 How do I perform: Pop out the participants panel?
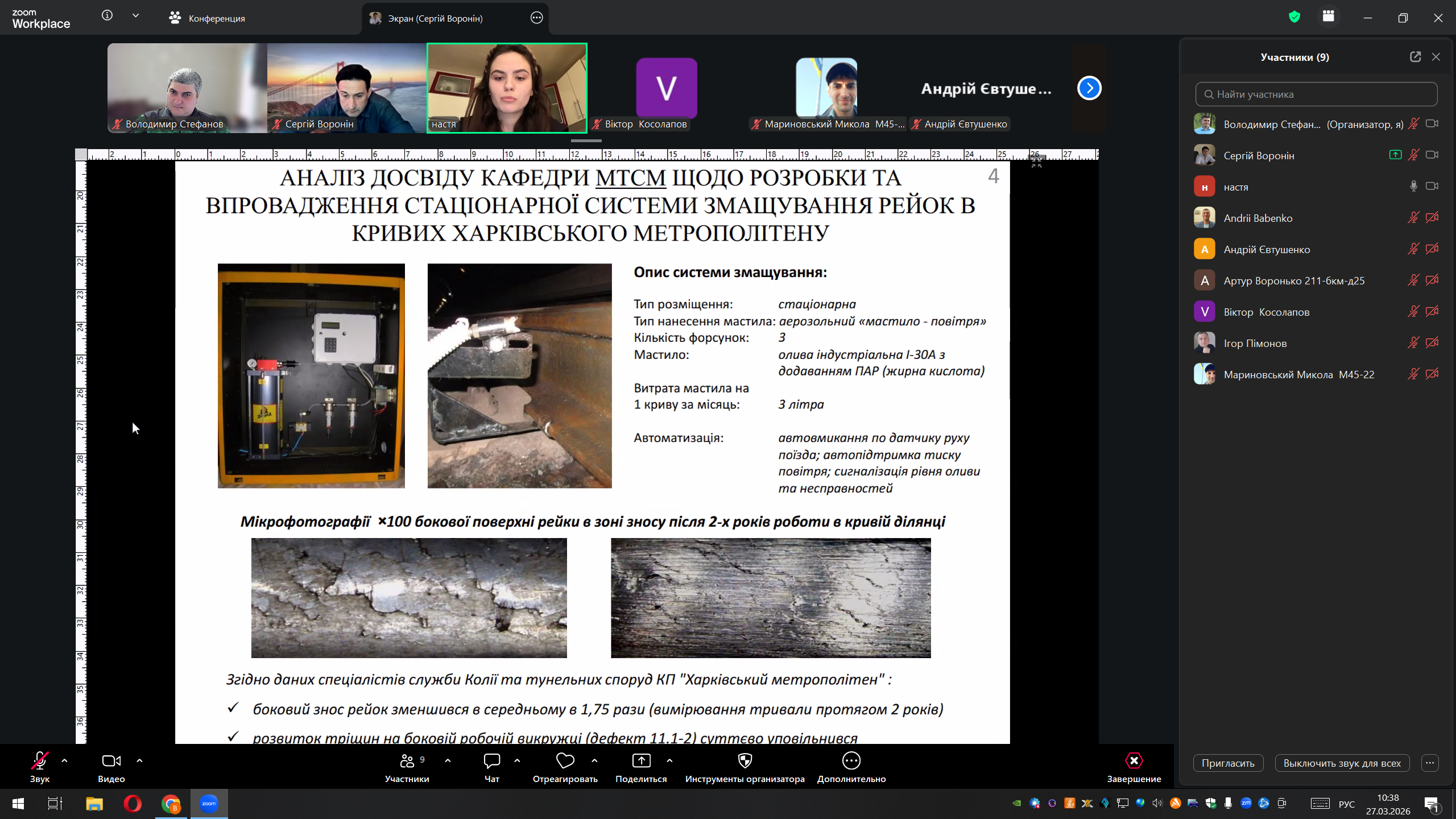(x=1415, y=57)
